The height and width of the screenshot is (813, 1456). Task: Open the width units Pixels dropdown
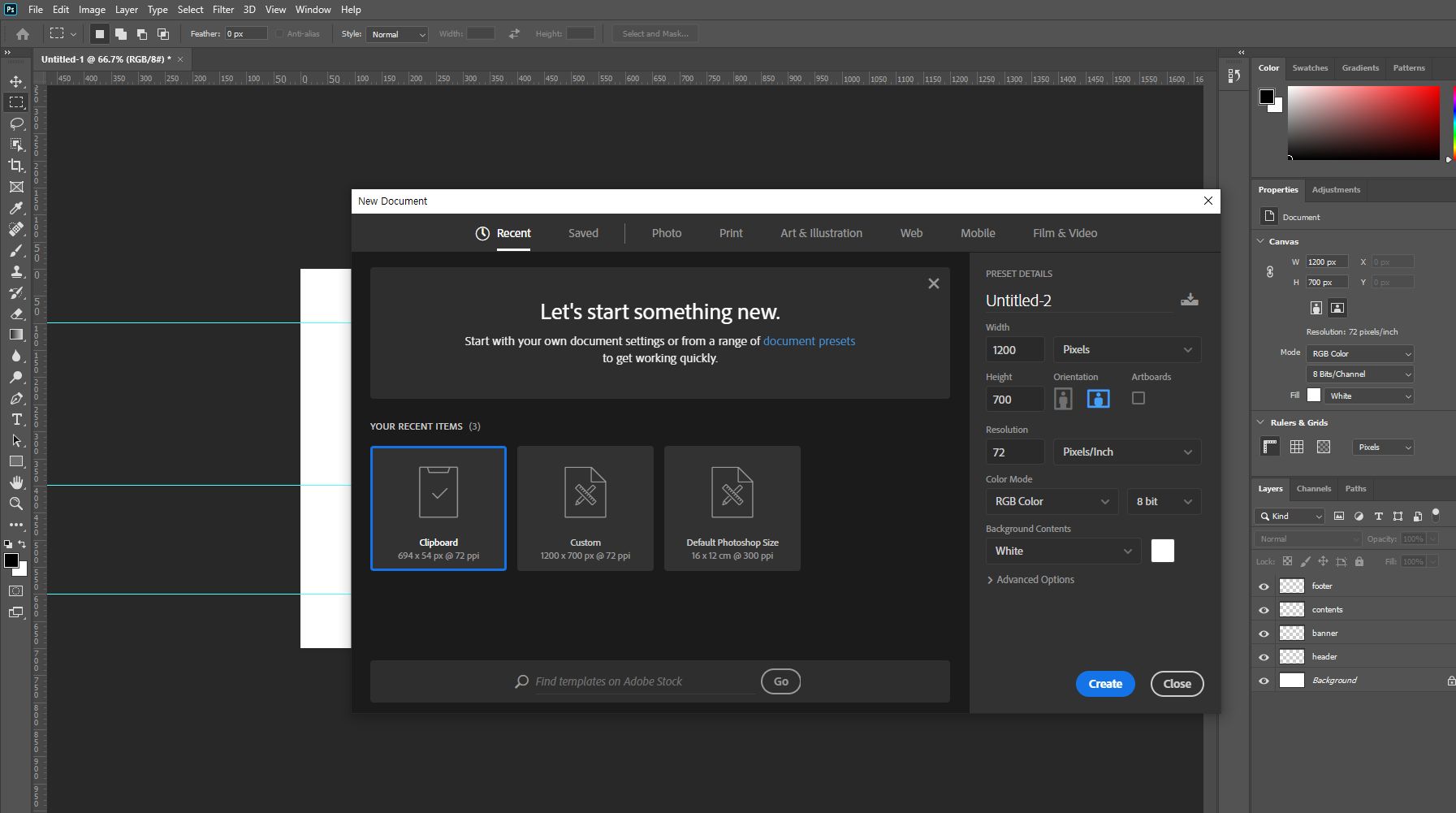1127,350
